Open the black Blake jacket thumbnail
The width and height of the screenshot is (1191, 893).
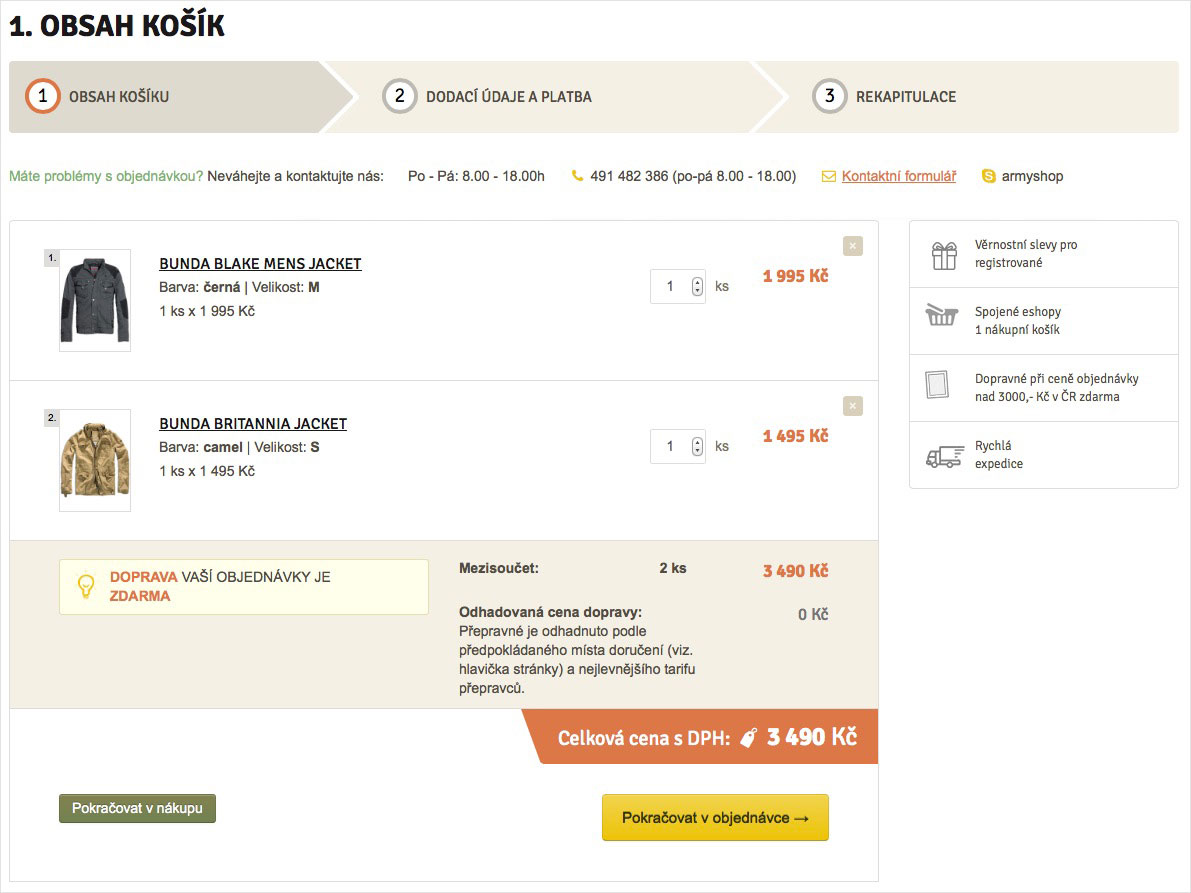click(x=95, y=300)
